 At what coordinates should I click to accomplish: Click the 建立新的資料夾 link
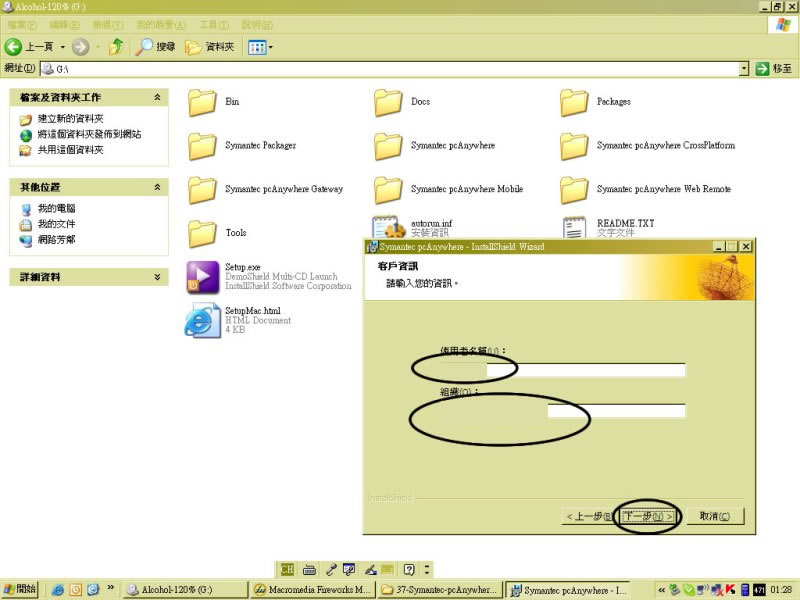pyautogui.click(x=70, y=118)
